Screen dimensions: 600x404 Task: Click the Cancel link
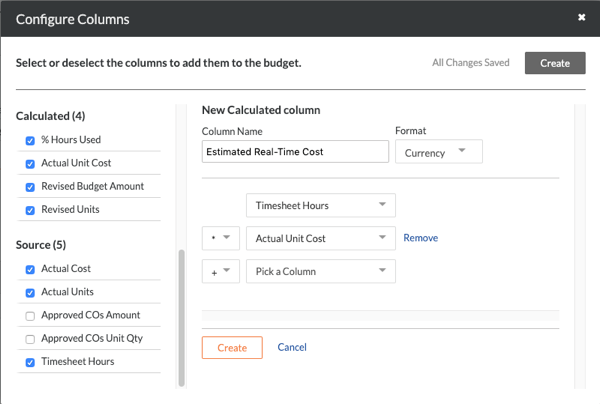(x=292, y=347)
